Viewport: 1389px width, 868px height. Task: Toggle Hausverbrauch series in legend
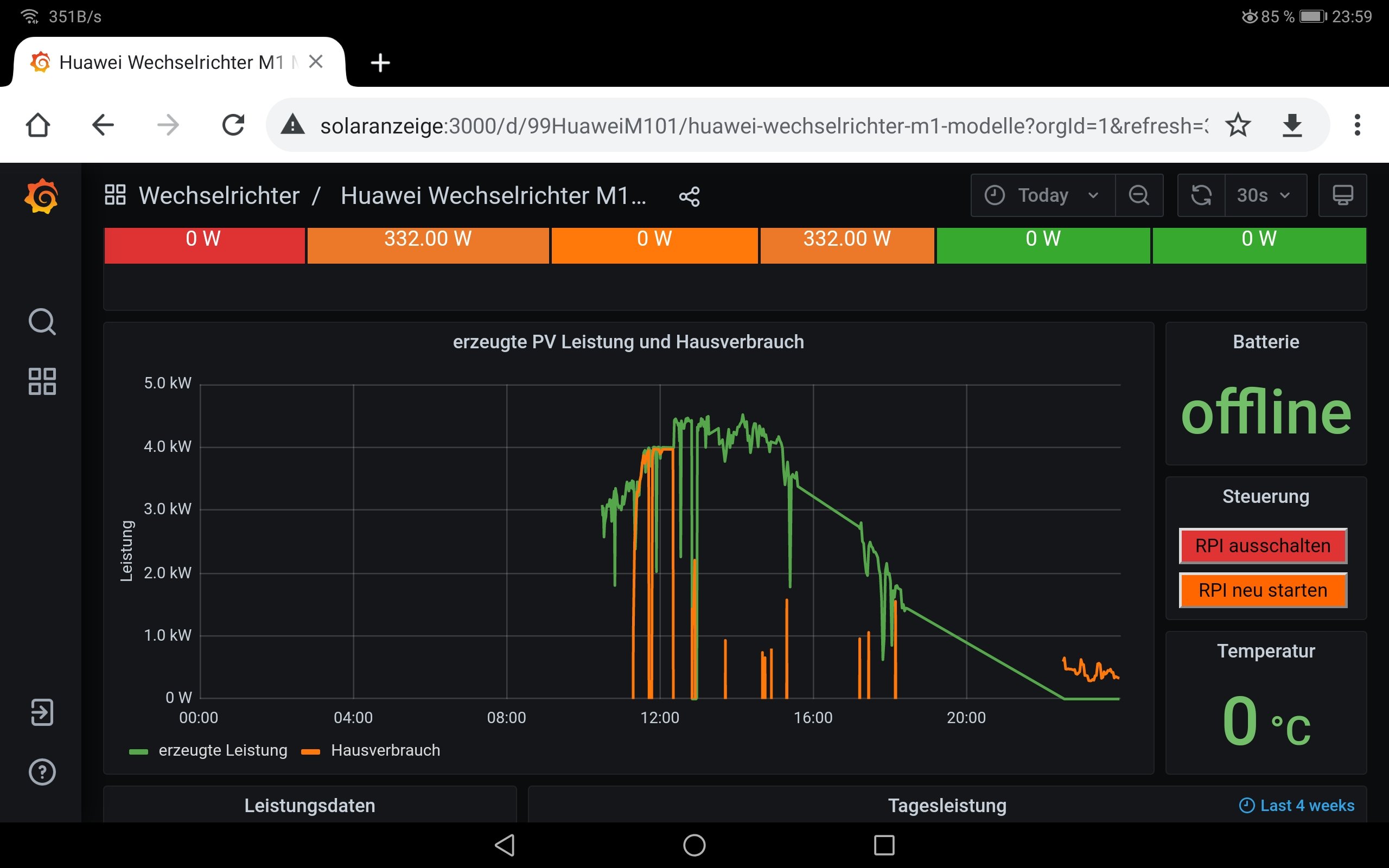click(385, 750)
